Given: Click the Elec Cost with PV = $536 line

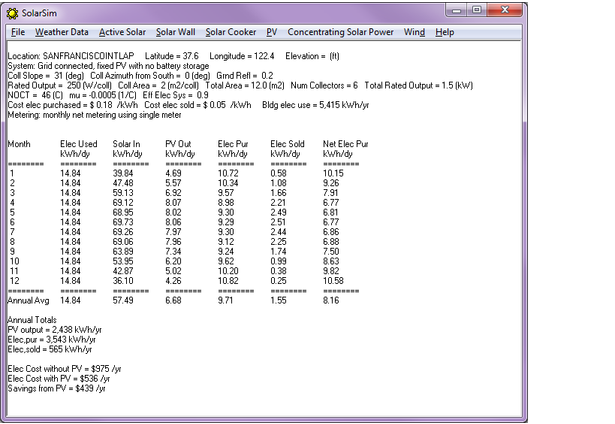Looking at the screenshot, I should 59,379.
